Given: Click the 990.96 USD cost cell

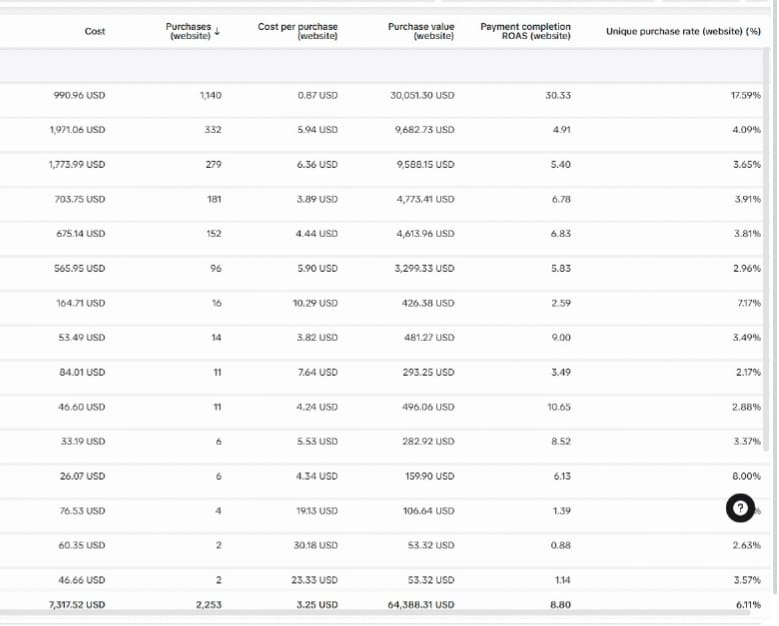Looking at the screenshot, I should 79,95.
